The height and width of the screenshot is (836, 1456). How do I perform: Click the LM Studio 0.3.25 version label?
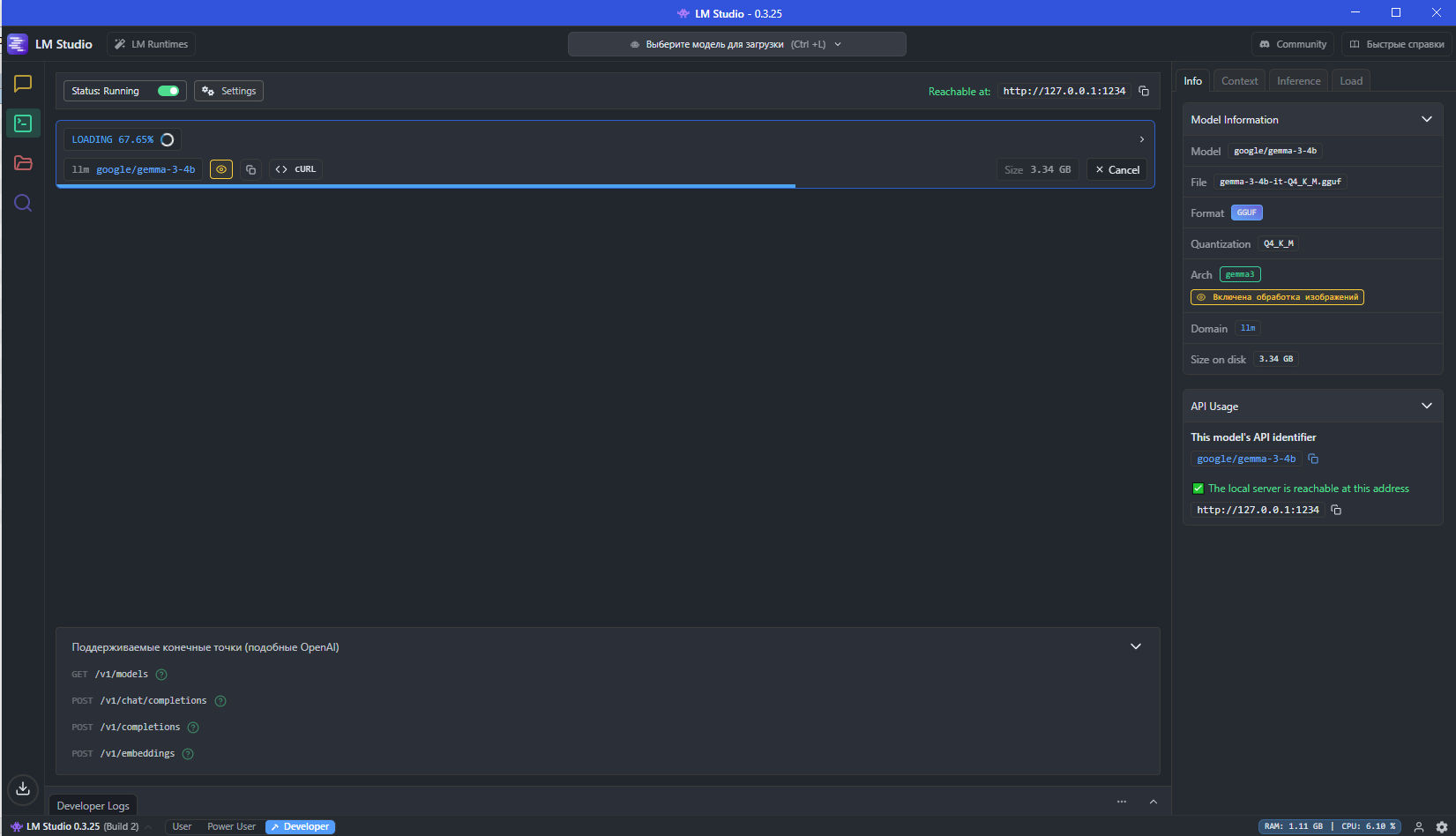click(x=82, y=827)
